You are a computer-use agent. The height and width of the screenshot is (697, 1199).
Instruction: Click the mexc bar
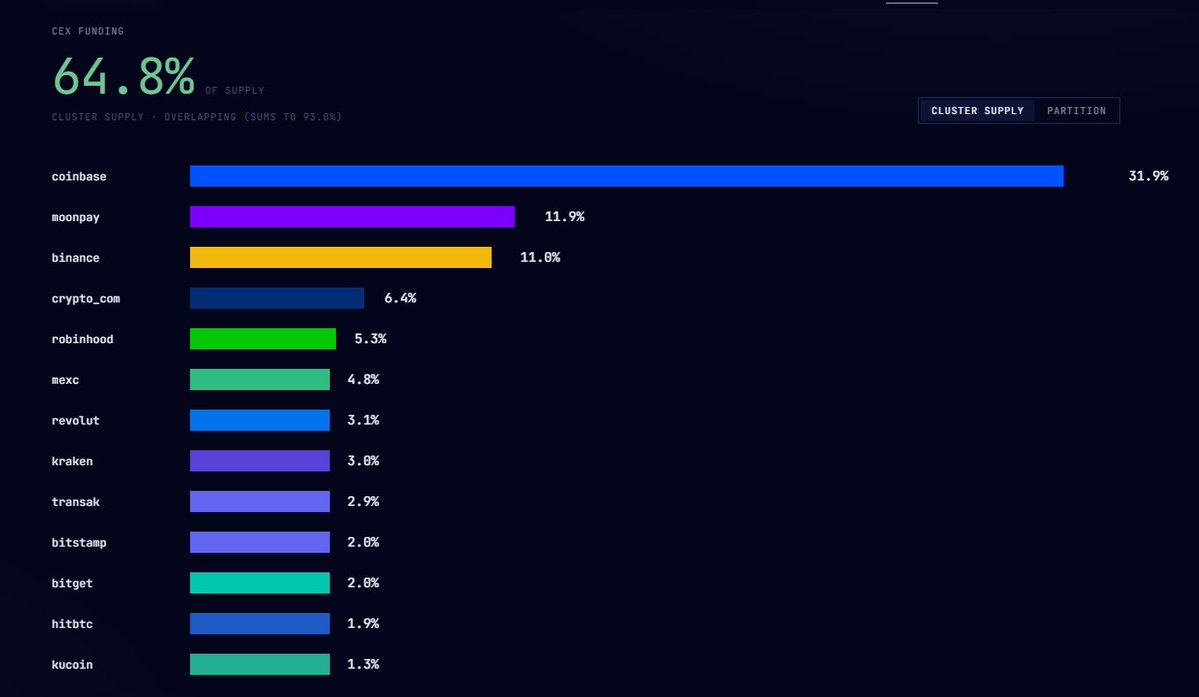tap(259, 379)
